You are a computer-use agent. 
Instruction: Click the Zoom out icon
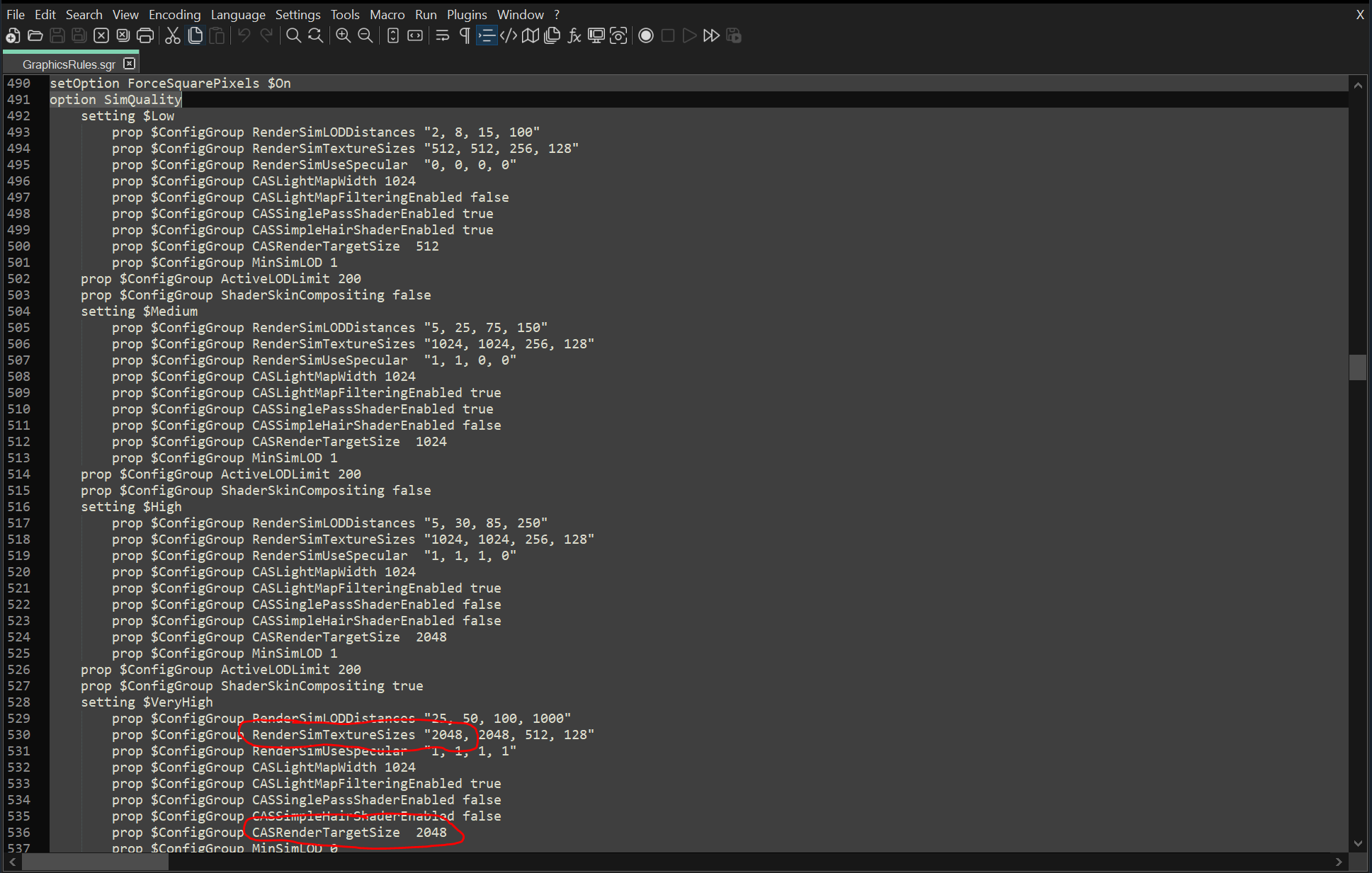pos(365,35)
